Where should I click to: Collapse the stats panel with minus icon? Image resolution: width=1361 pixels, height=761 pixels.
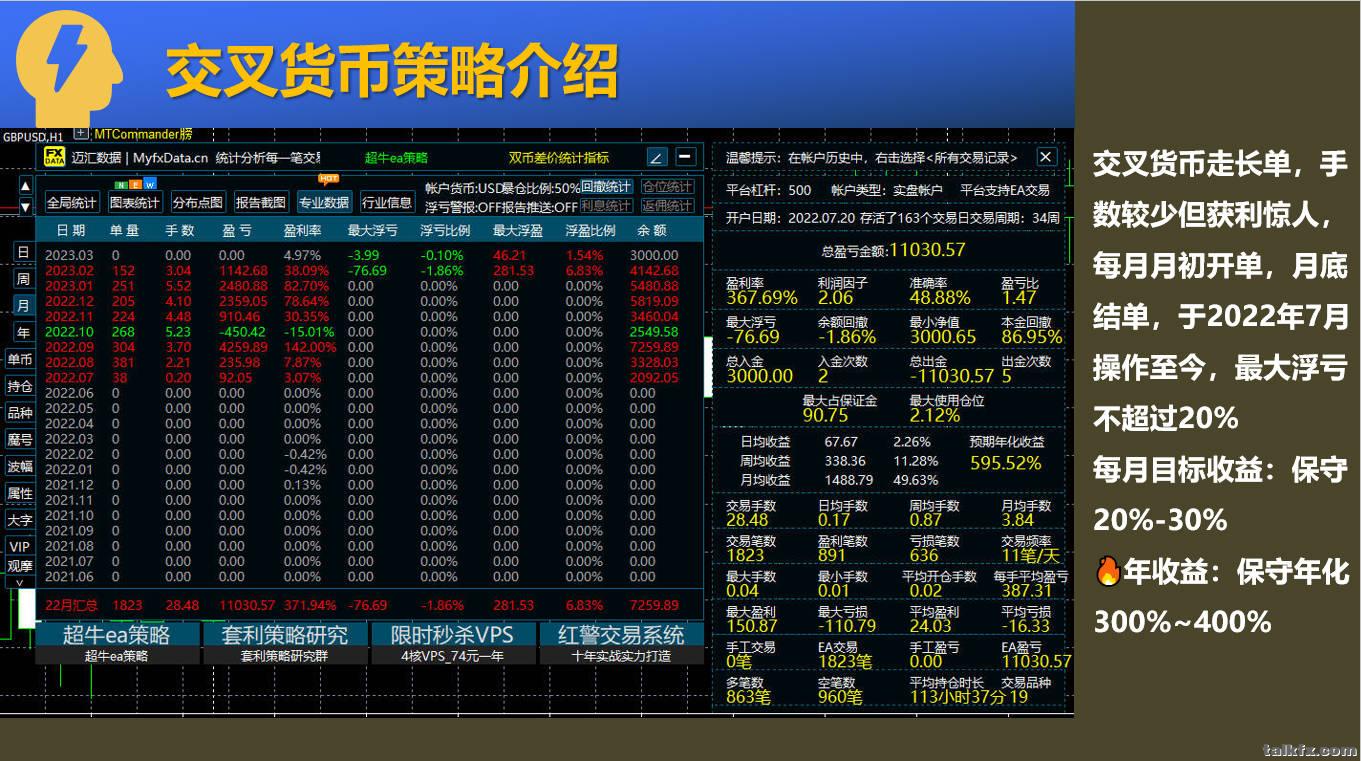(x=686, y=157)
